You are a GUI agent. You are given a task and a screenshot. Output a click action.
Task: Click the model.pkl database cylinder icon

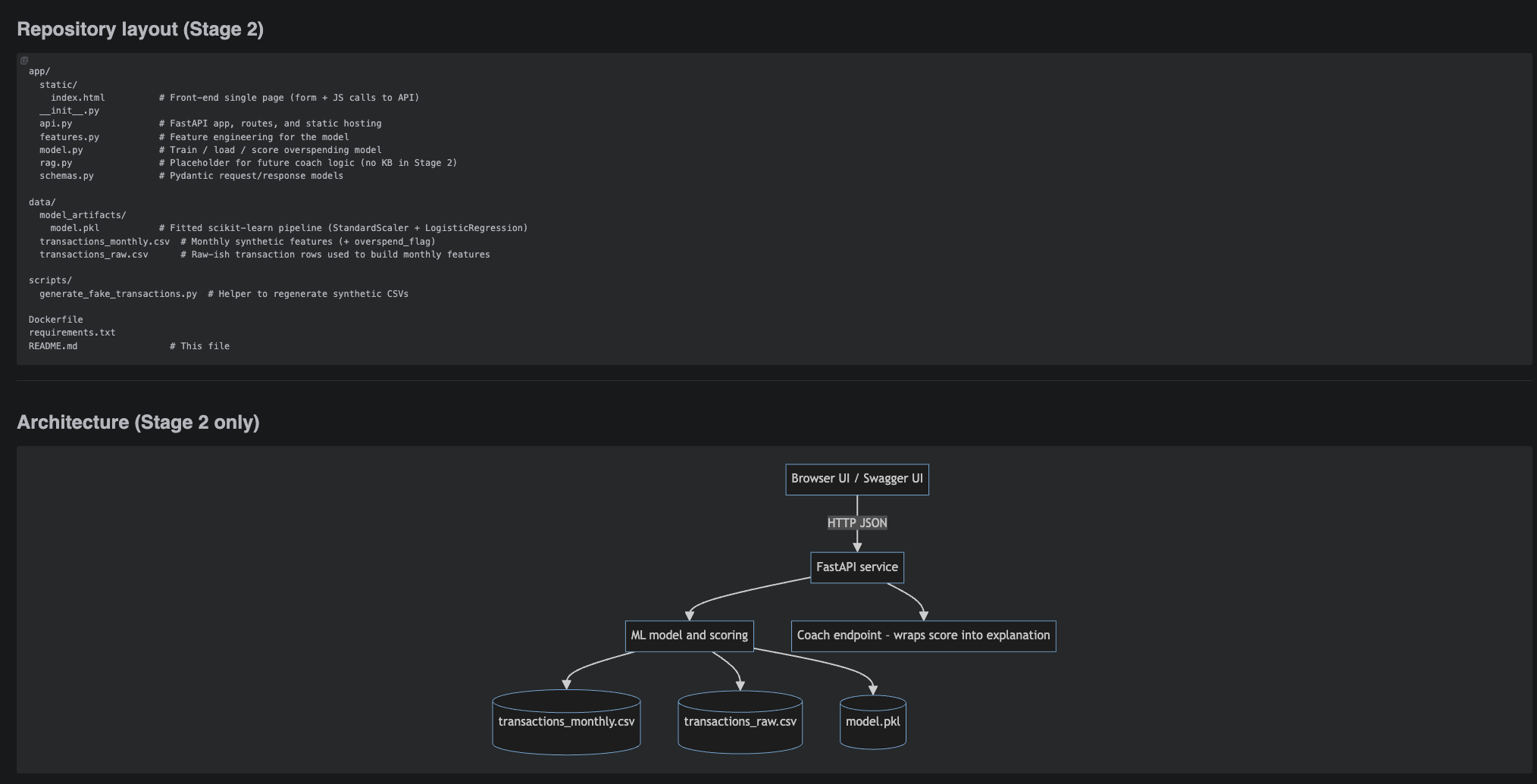pos(872,722)
